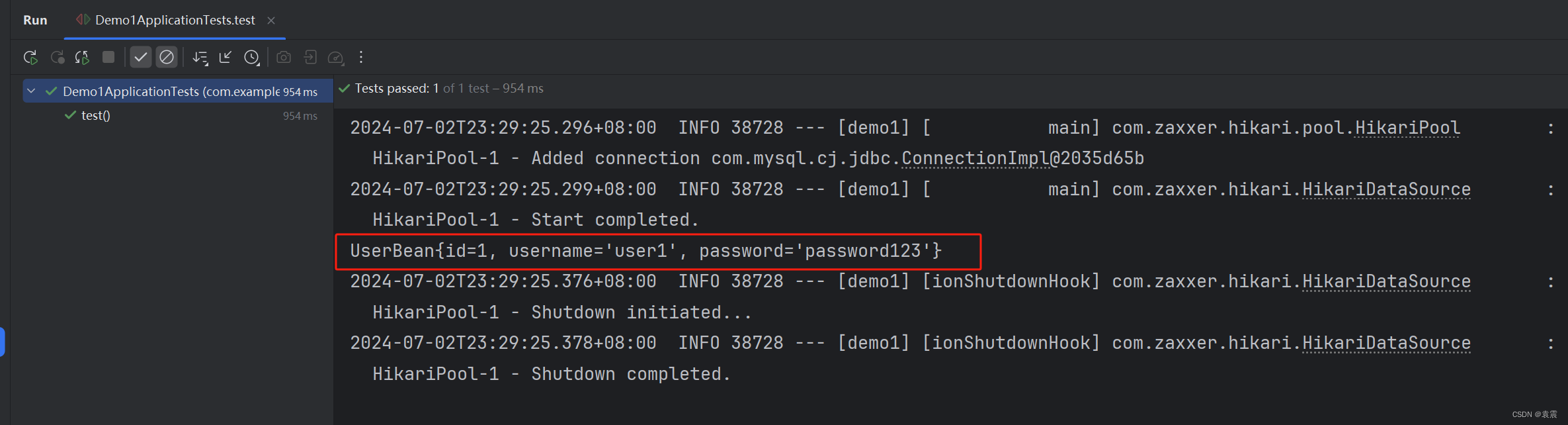Take a screenshot with the camera icon
This screenshot has height=425, width=1568.
283,58
